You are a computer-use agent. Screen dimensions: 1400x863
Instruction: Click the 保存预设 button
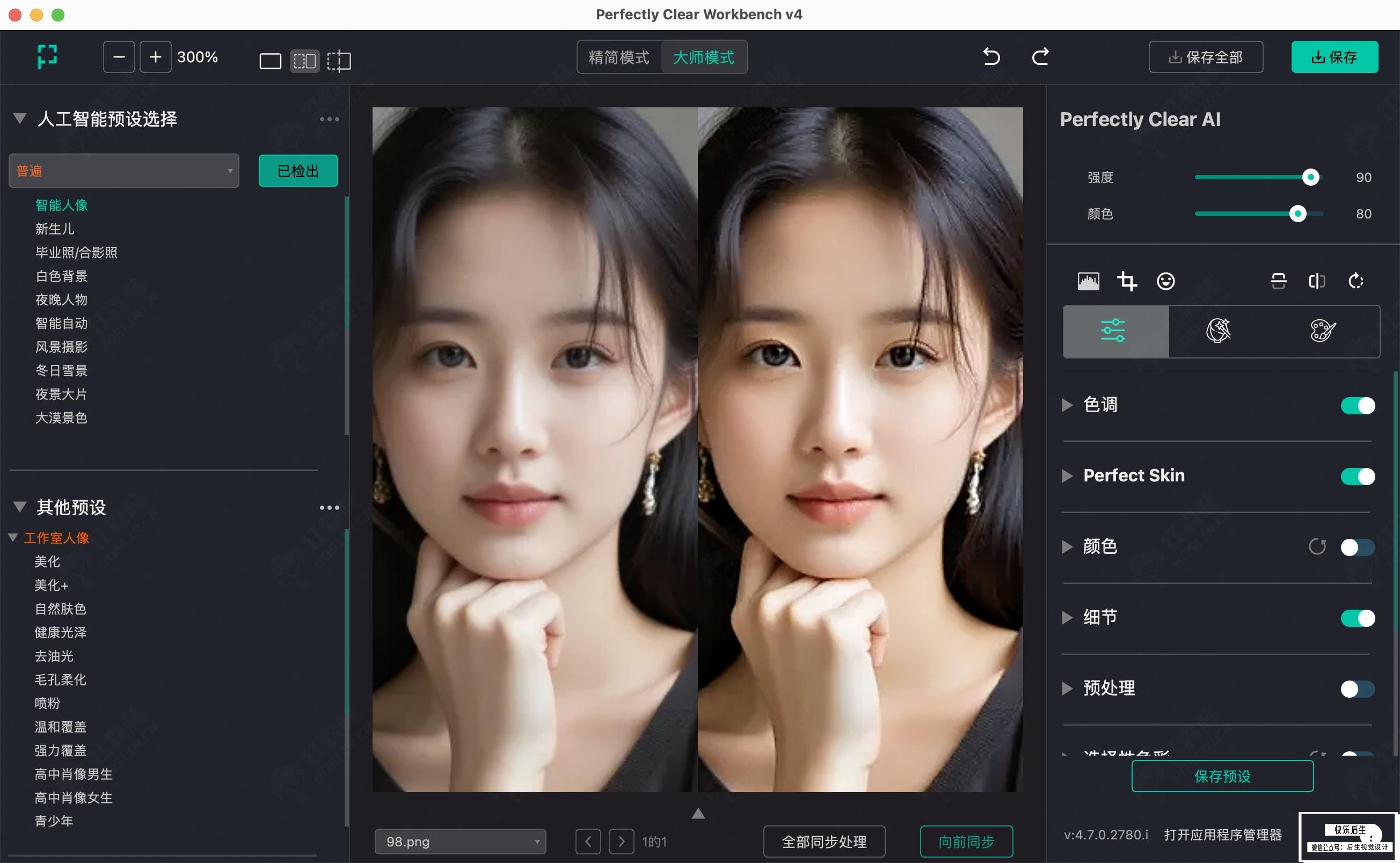pos(1222,776)
